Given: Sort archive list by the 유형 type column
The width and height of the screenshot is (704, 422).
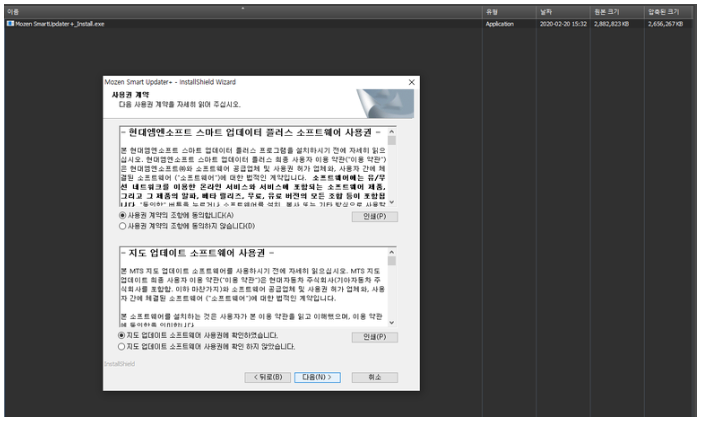Looking at the screenshot, I should tap(510, 12).
